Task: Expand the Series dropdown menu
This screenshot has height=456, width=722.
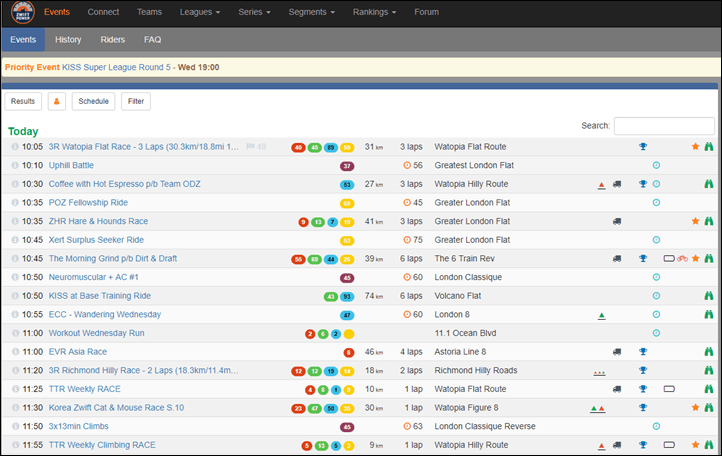Action: point(254,12)
